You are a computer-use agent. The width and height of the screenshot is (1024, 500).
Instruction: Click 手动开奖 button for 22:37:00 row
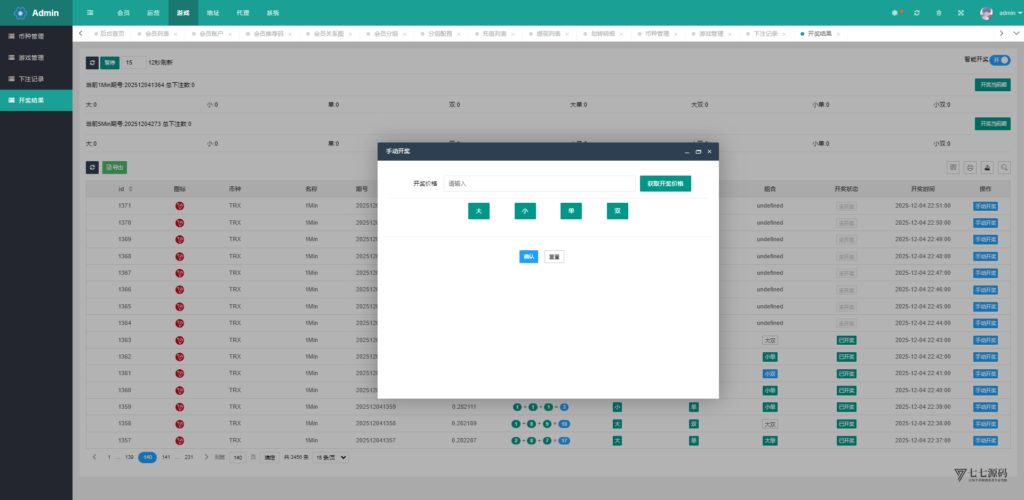click(985, 441)
